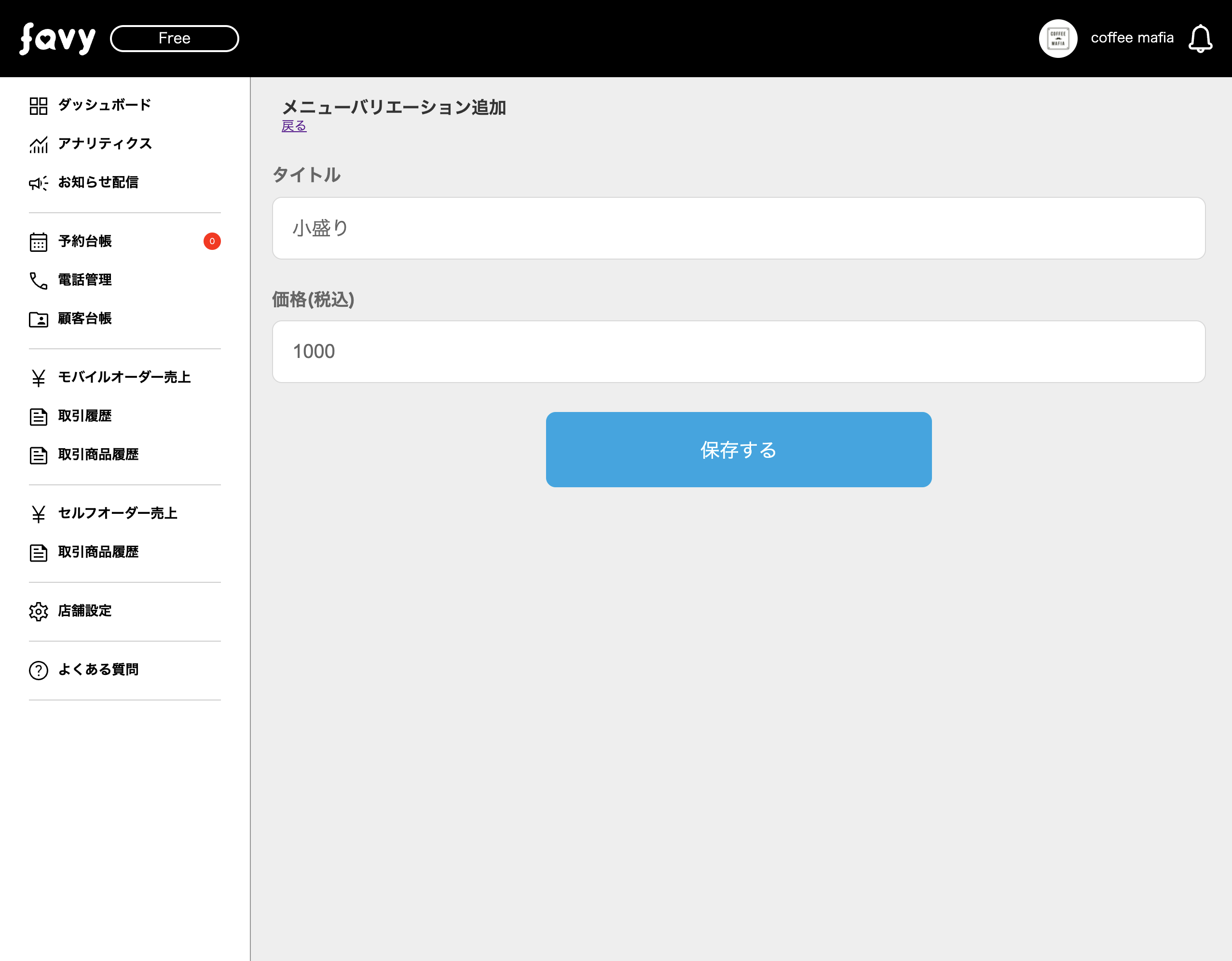Screen dimensions: 1232x961
Task: Focus the タイトル input field
Action: pyautogui.click(x=738, y=228)
